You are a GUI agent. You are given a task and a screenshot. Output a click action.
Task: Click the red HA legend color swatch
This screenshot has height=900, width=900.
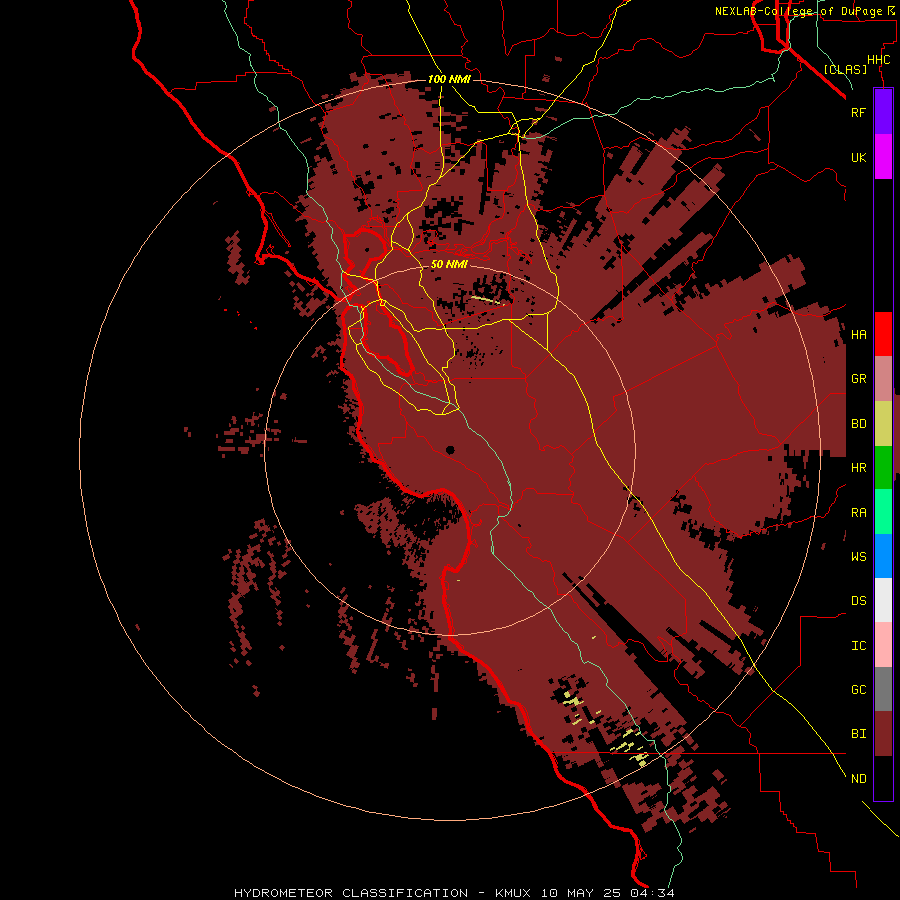883,334
